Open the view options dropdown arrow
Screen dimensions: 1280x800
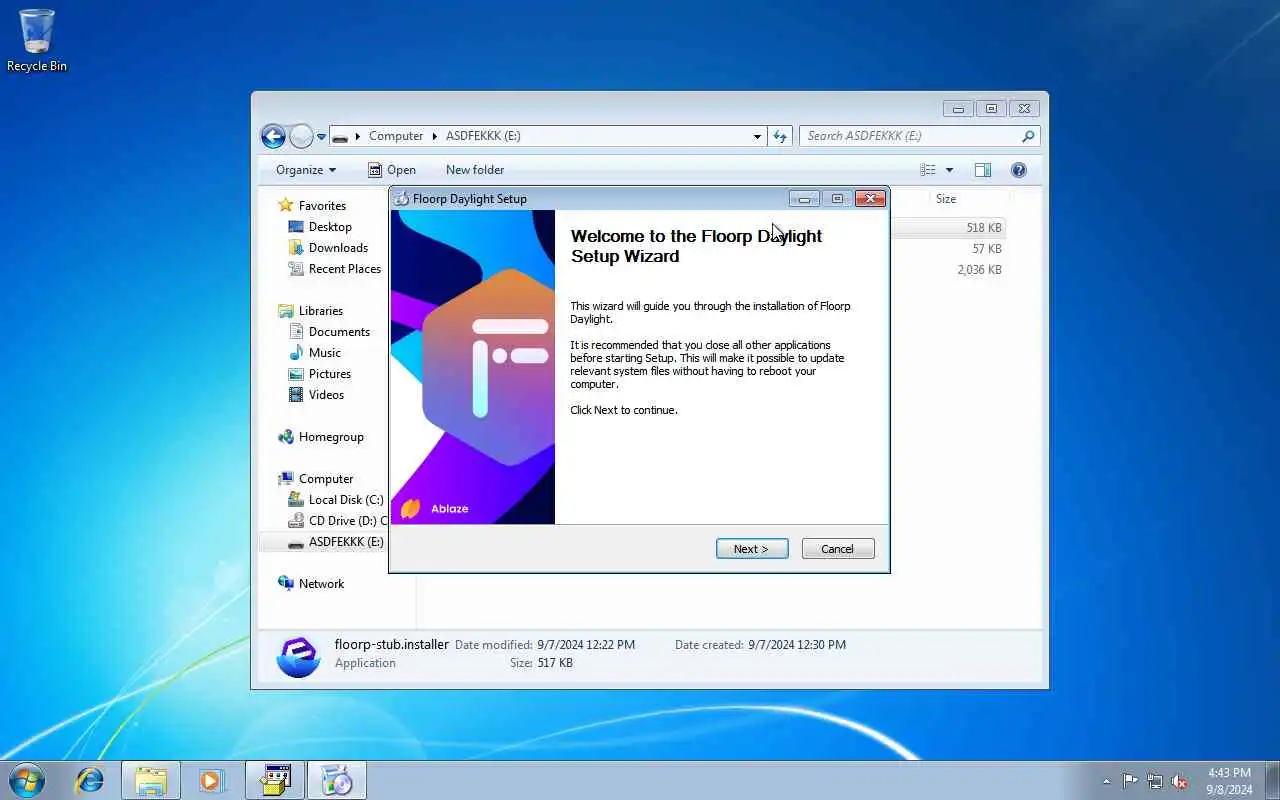pos(949,170)
